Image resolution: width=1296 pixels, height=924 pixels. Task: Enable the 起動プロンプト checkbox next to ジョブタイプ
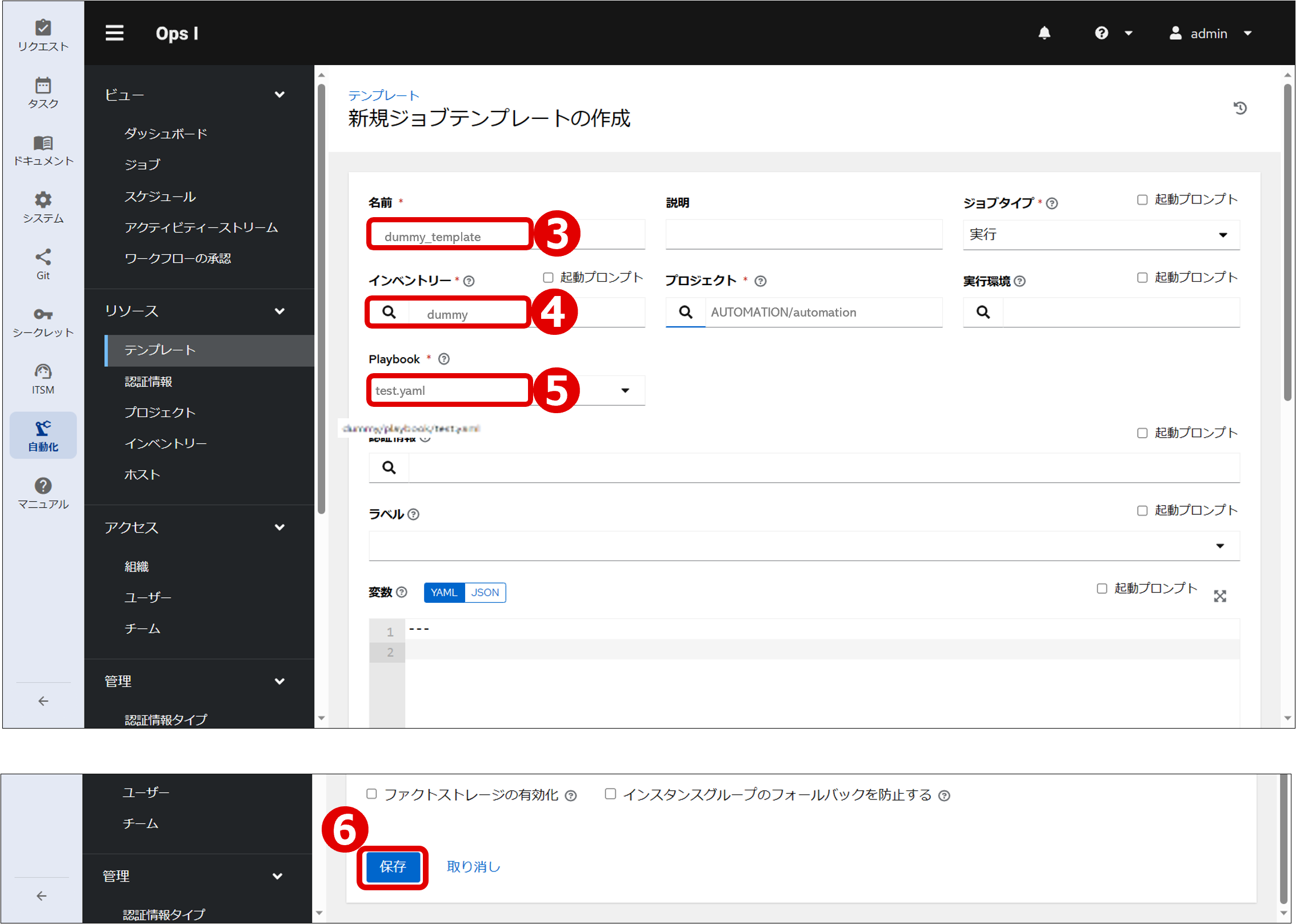[x=1142, y=199]
